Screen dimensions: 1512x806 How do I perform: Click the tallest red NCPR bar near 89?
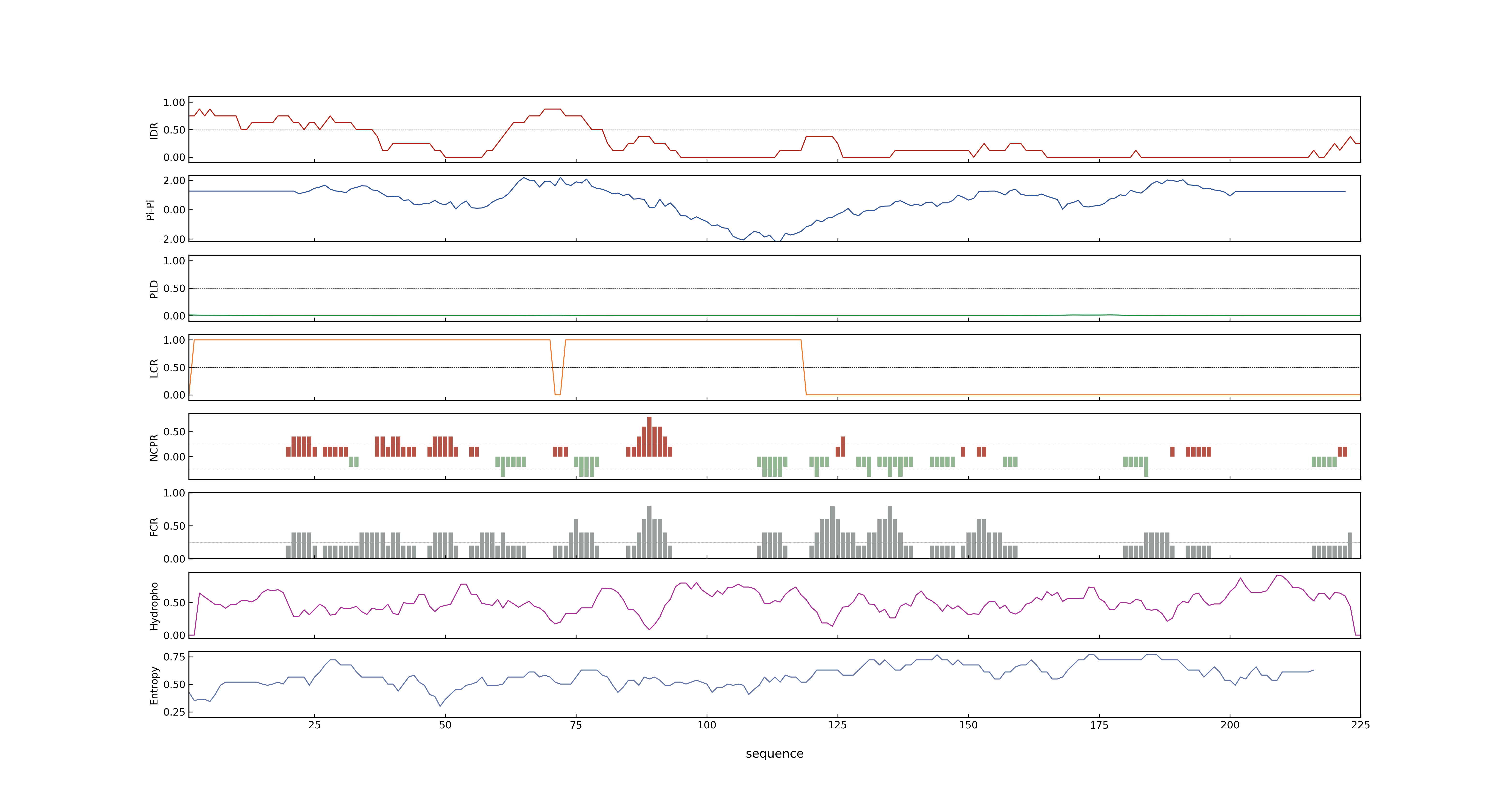click(649, 436)
